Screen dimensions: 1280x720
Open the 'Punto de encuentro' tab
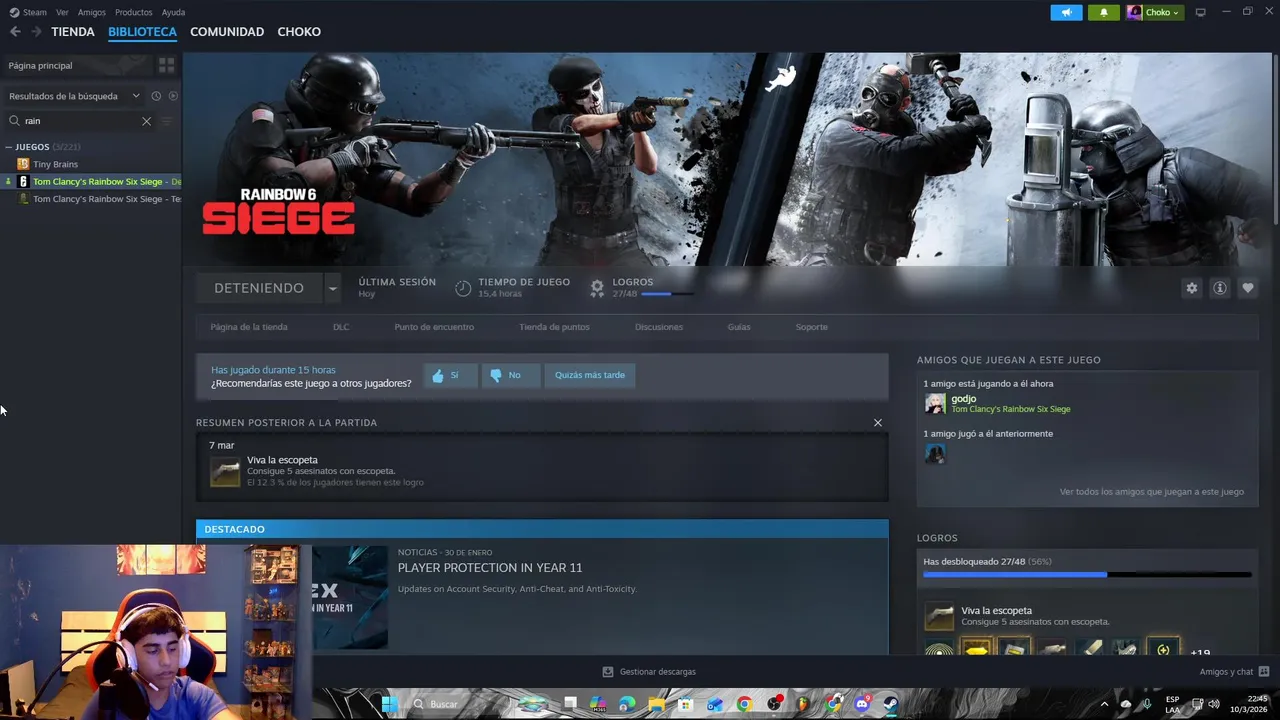434,327
